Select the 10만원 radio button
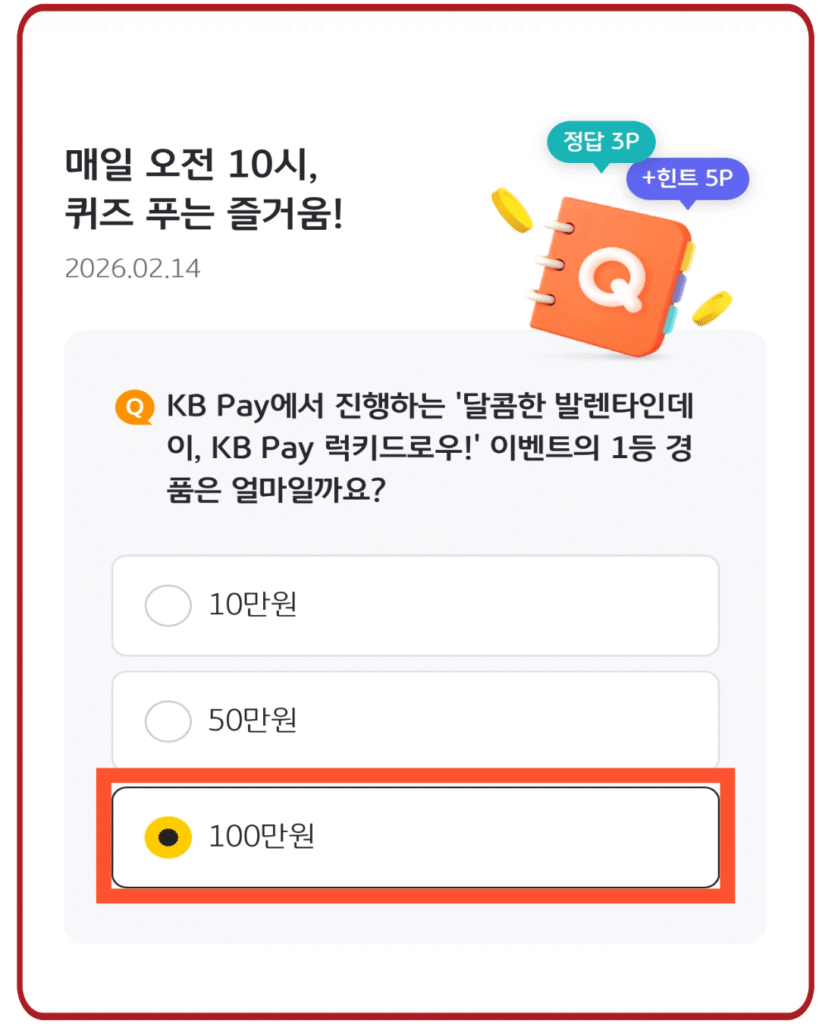Image resolution: width=819 pixels, height=1024 pixels. 168,605
